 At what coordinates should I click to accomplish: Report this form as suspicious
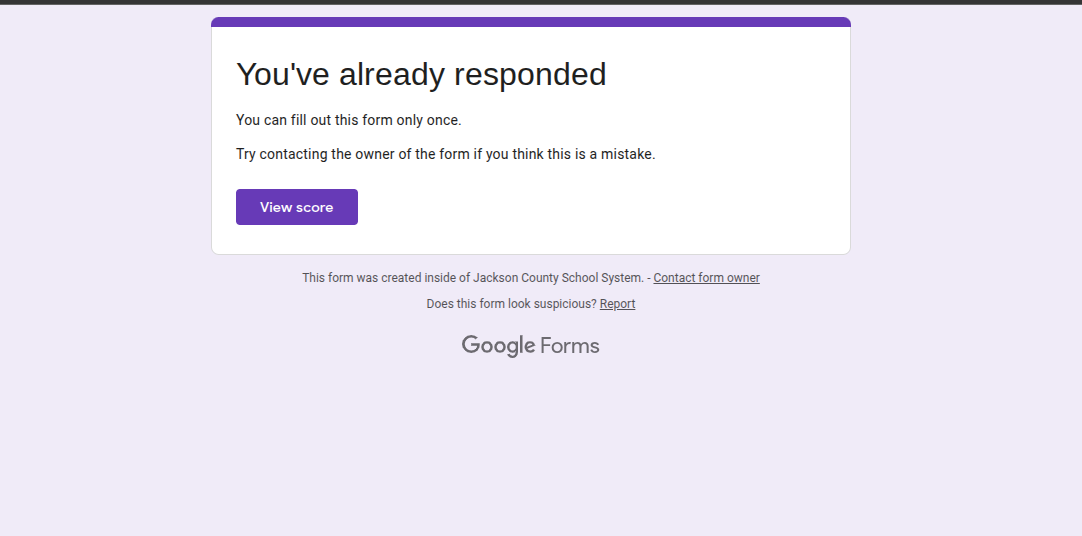click(x=617, y=304)
